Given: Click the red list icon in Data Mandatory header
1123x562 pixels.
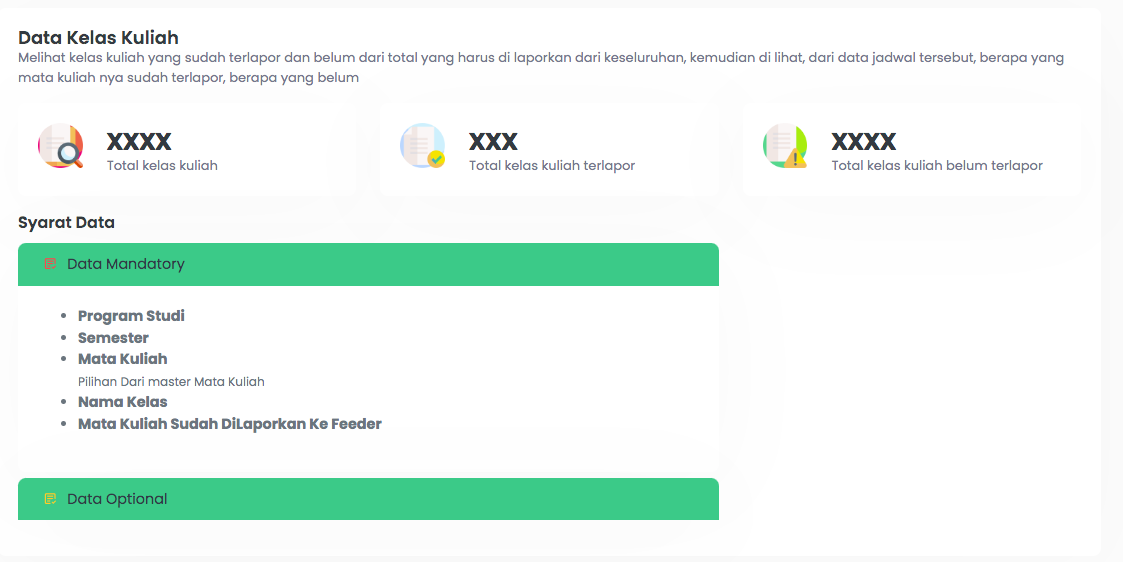Looking at the screenshot, I should [x=50, y=264].
